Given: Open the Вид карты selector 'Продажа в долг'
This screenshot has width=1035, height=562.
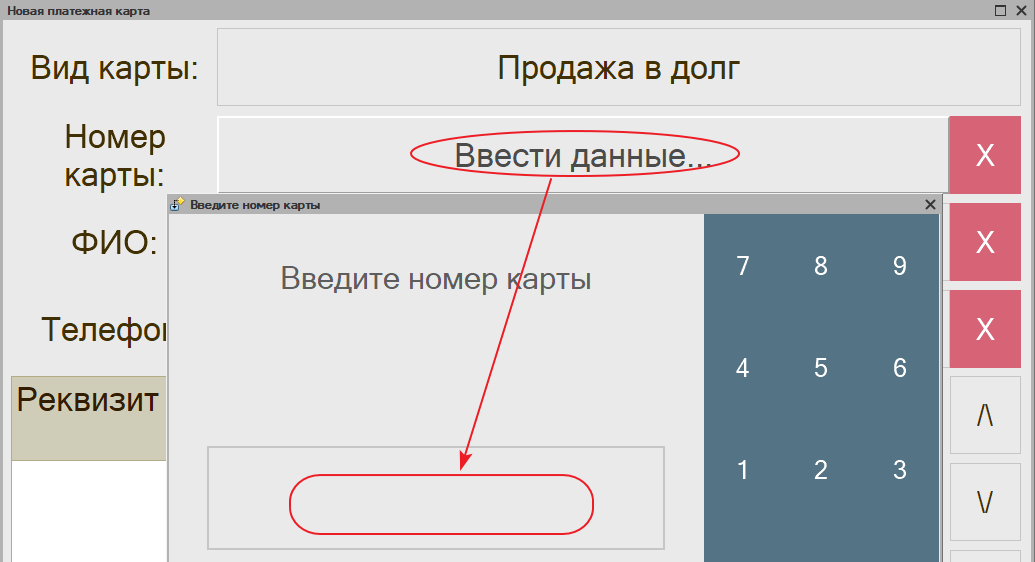Looking at the screenshot, I should pos(618,68).
